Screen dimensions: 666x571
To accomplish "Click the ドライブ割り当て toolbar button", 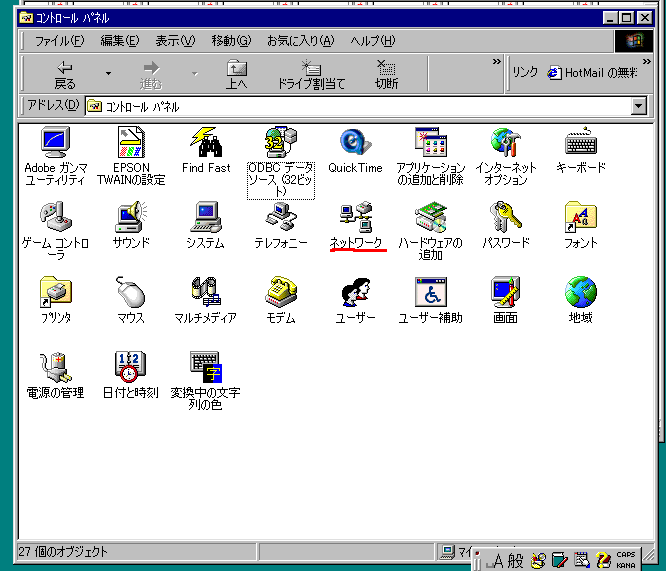I will [x=311, y=74].
